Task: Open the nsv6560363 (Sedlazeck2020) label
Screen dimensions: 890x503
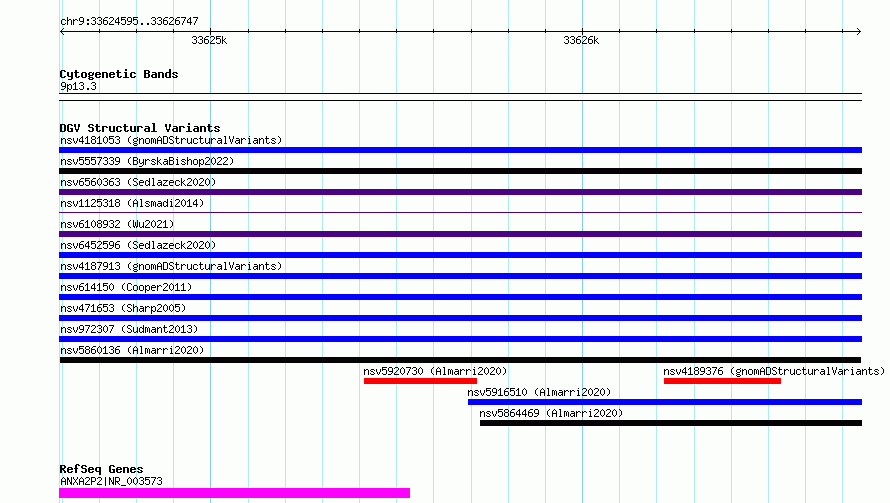Action: [x=138, y=182]
